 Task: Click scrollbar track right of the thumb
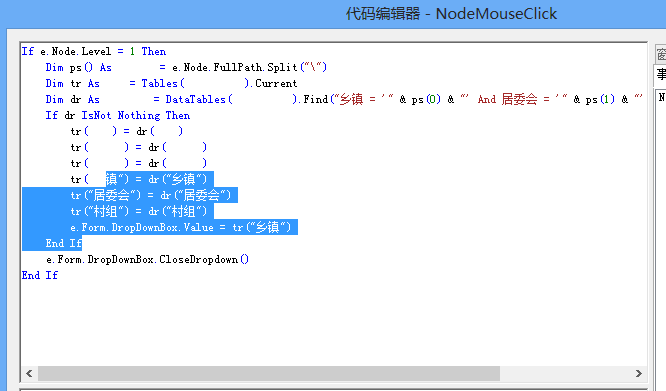(565, 374)
